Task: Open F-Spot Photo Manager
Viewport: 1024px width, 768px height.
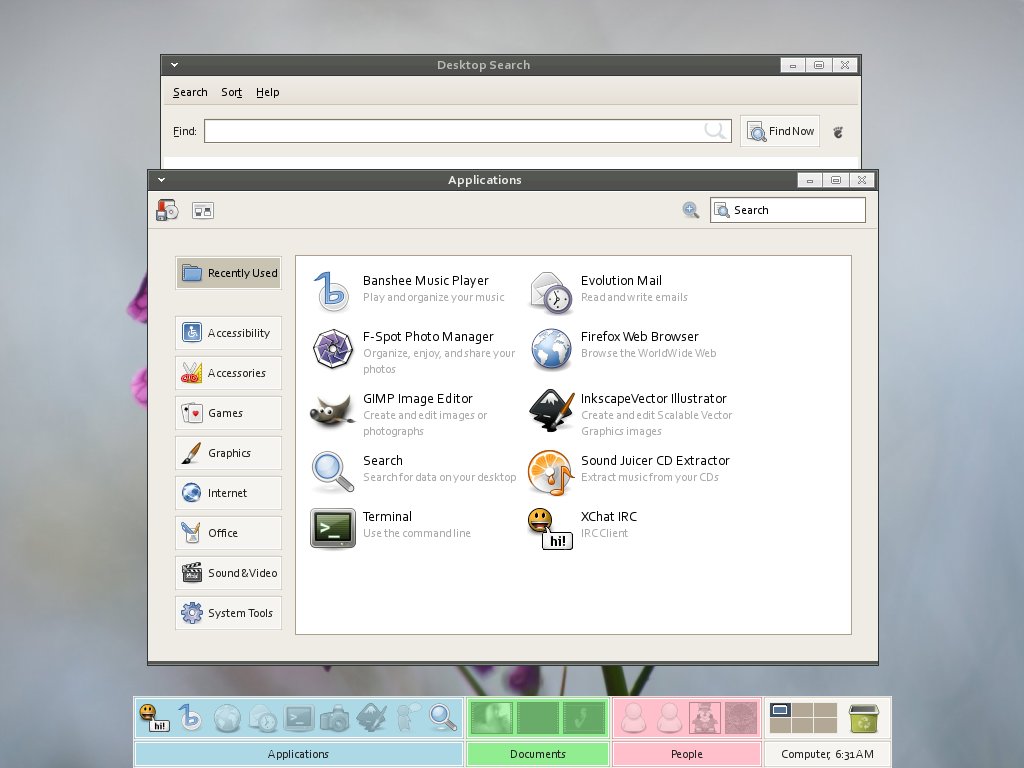Action: point(413,351)
